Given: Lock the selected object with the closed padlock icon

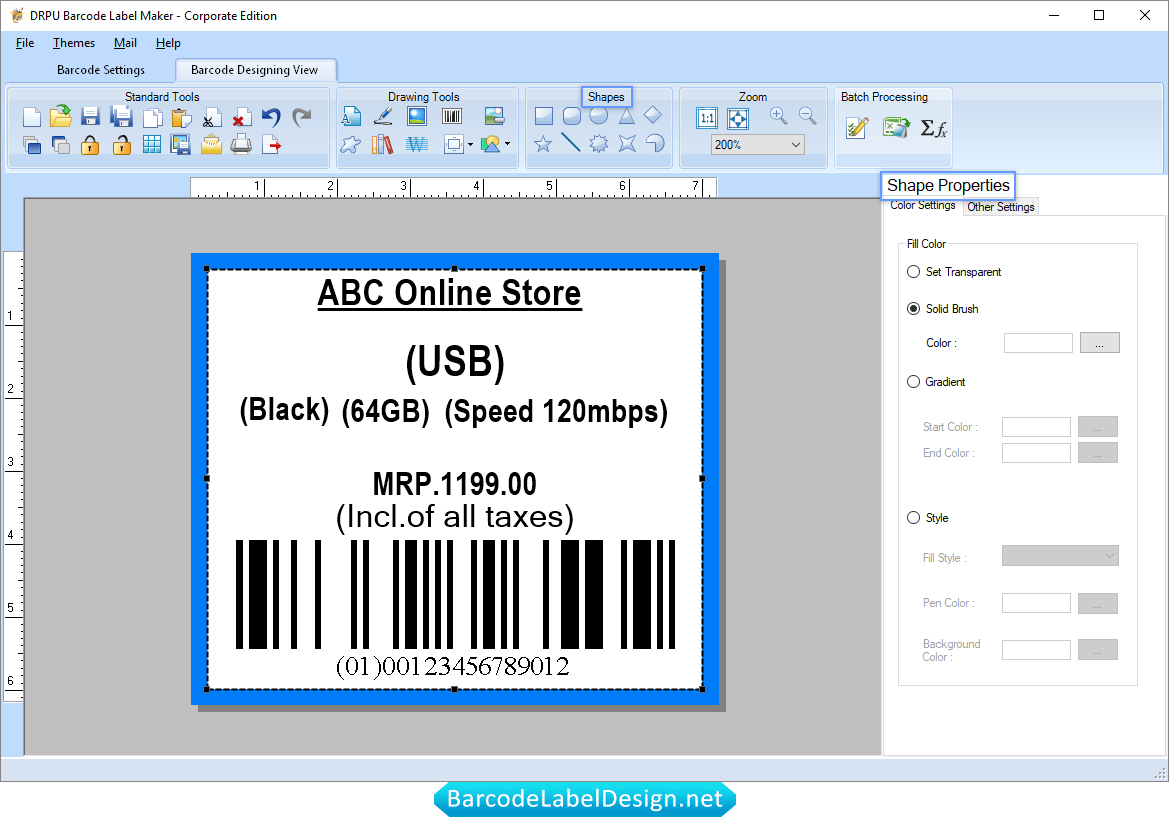Looking at the screenshot, I should [x=89, y=145].
